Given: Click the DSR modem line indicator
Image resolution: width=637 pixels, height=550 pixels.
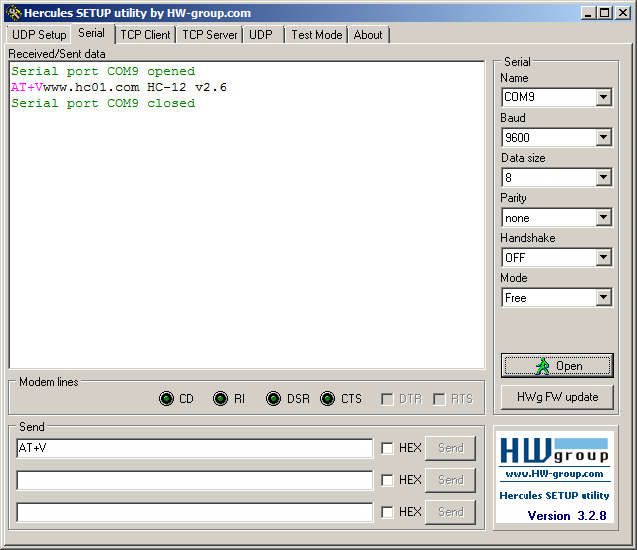Looking at the screenshot, I should (273, 399).
